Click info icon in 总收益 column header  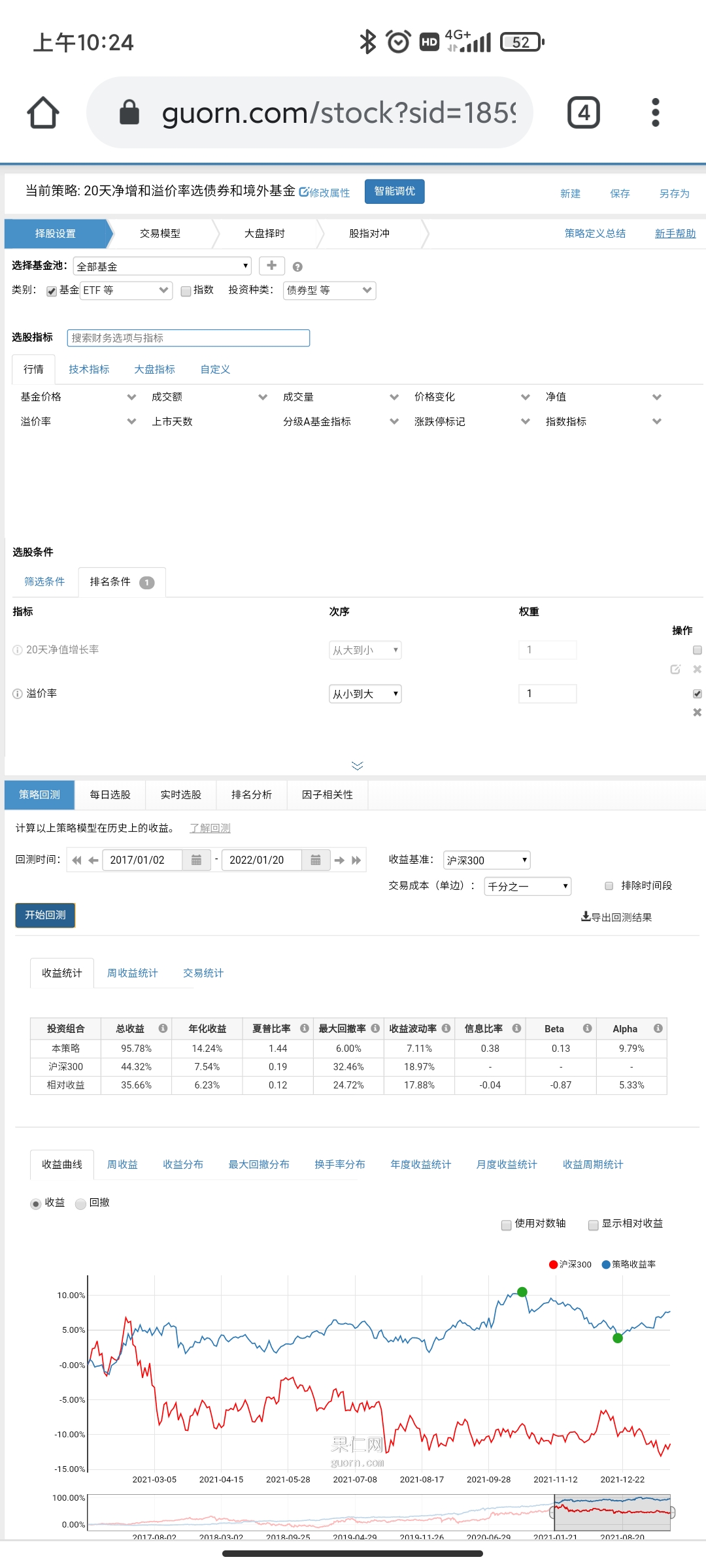coord(163,1028)
